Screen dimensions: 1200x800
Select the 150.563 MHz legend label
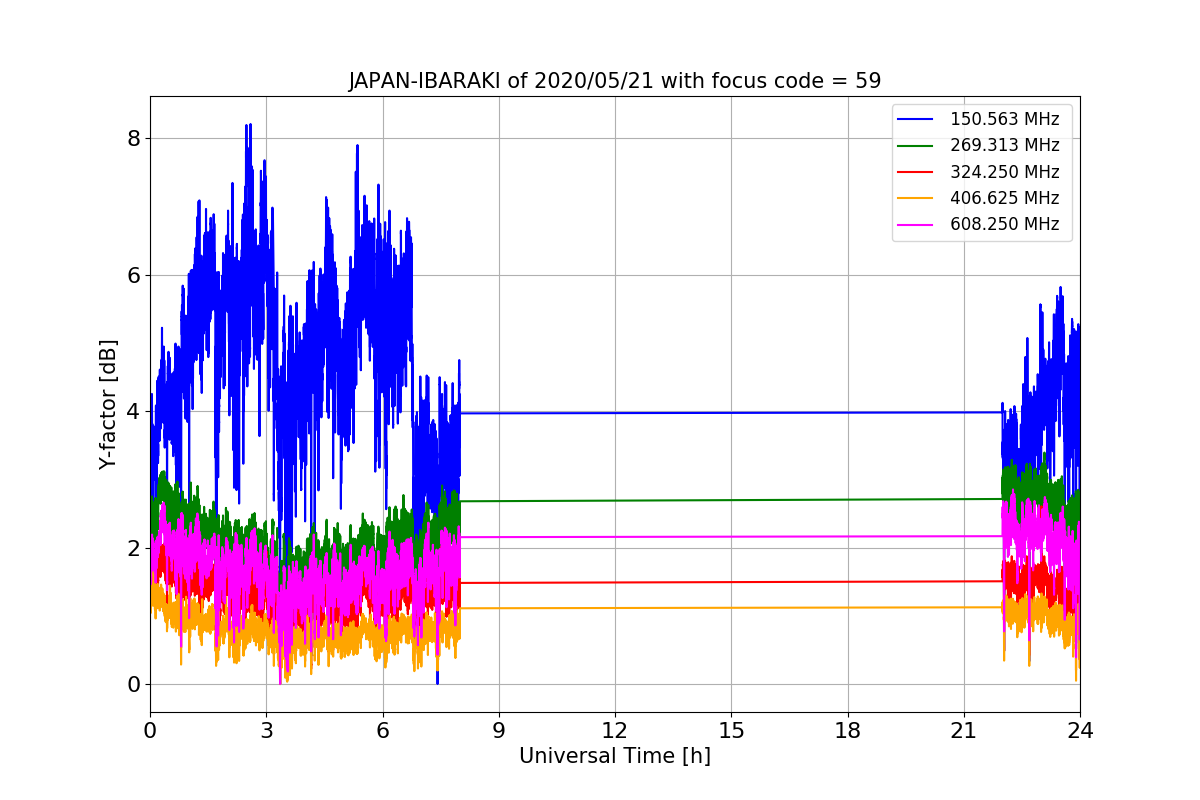[1004, 120]
